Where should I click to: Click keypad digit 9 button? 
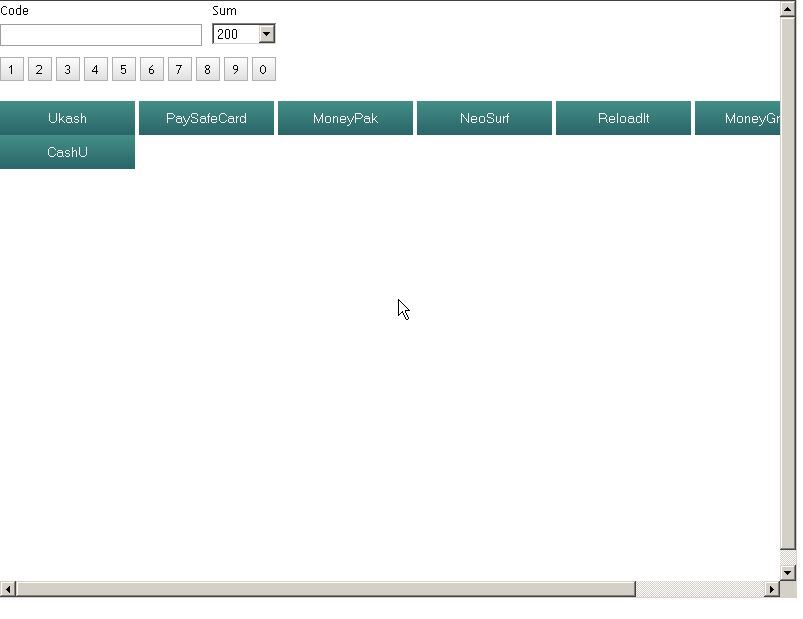(236, 69)
